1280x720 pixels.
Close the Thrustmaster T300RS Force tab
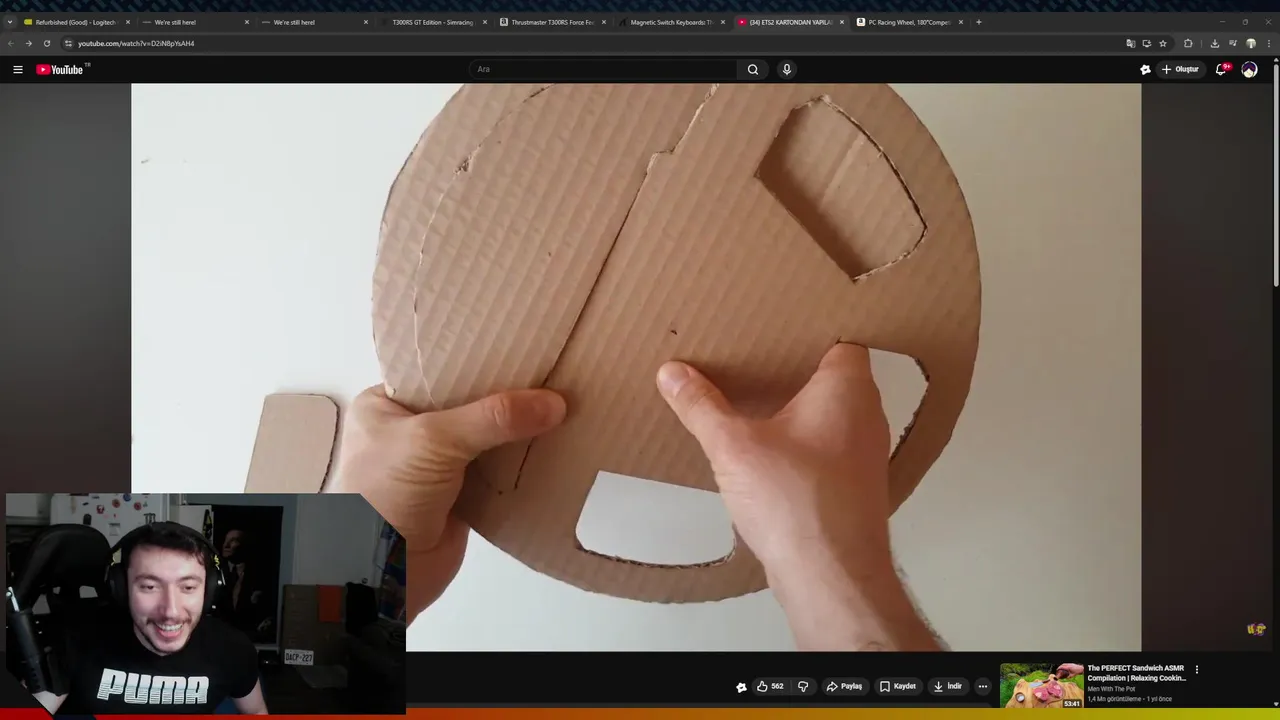click(x=604, y=22)
